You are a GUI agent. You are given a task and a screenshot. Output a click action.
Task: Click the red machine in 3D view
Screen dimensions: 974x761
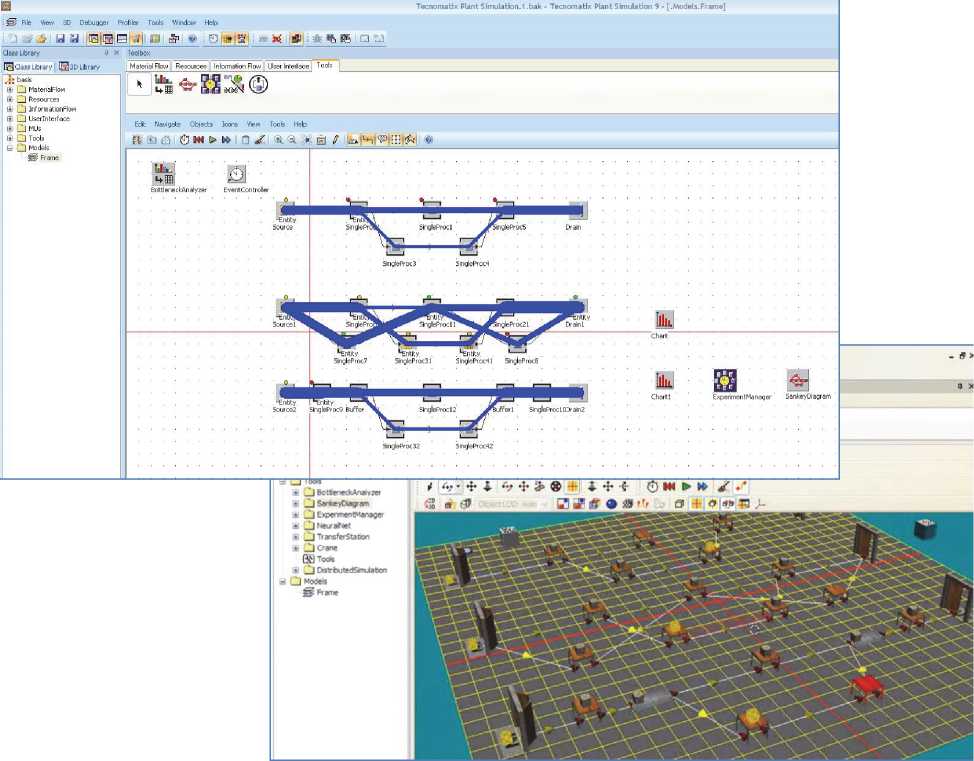[864, 687]
